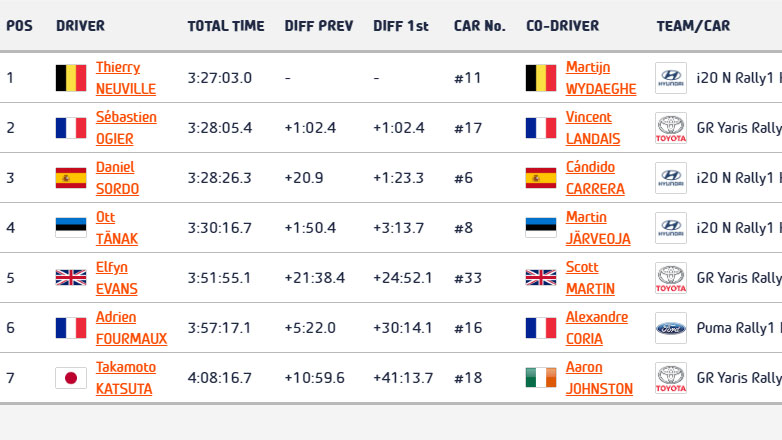This screenshot has height=440, width=782.
Task: Open co-driver Cándido Carrera's link
Action: tap(595, 178)
